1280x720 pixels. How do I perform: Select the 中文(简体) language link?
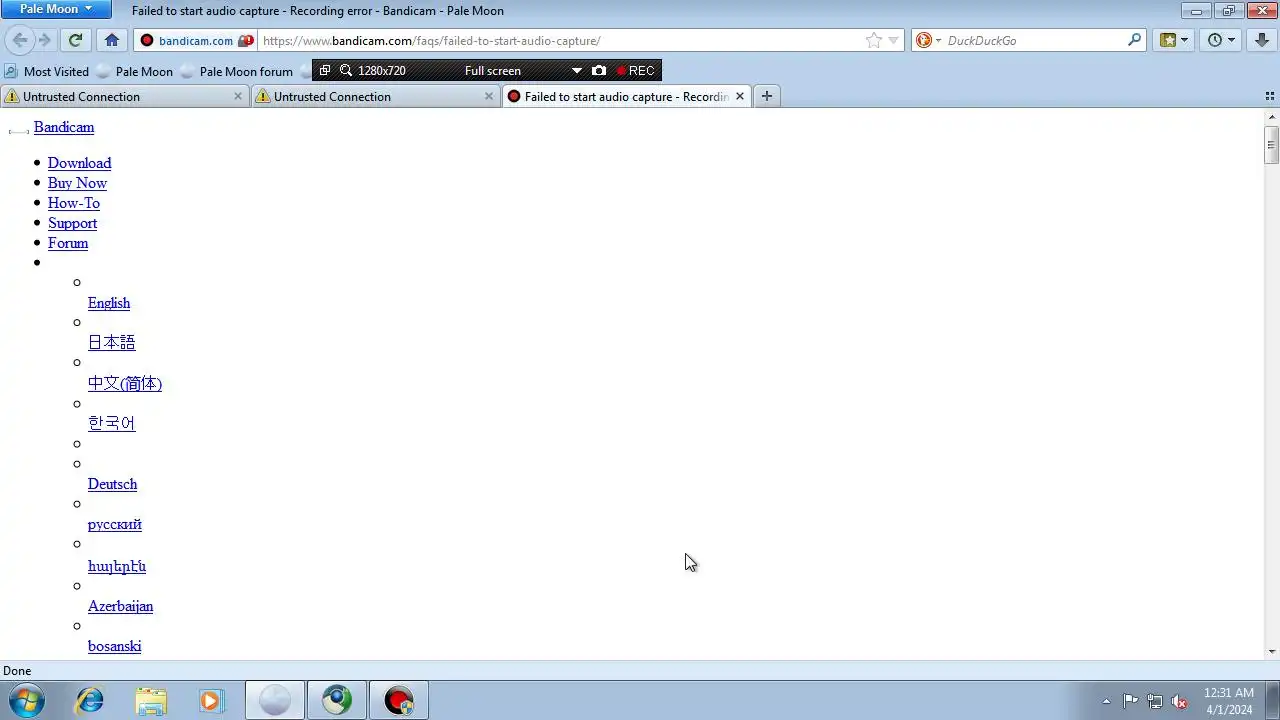point(125,383)
